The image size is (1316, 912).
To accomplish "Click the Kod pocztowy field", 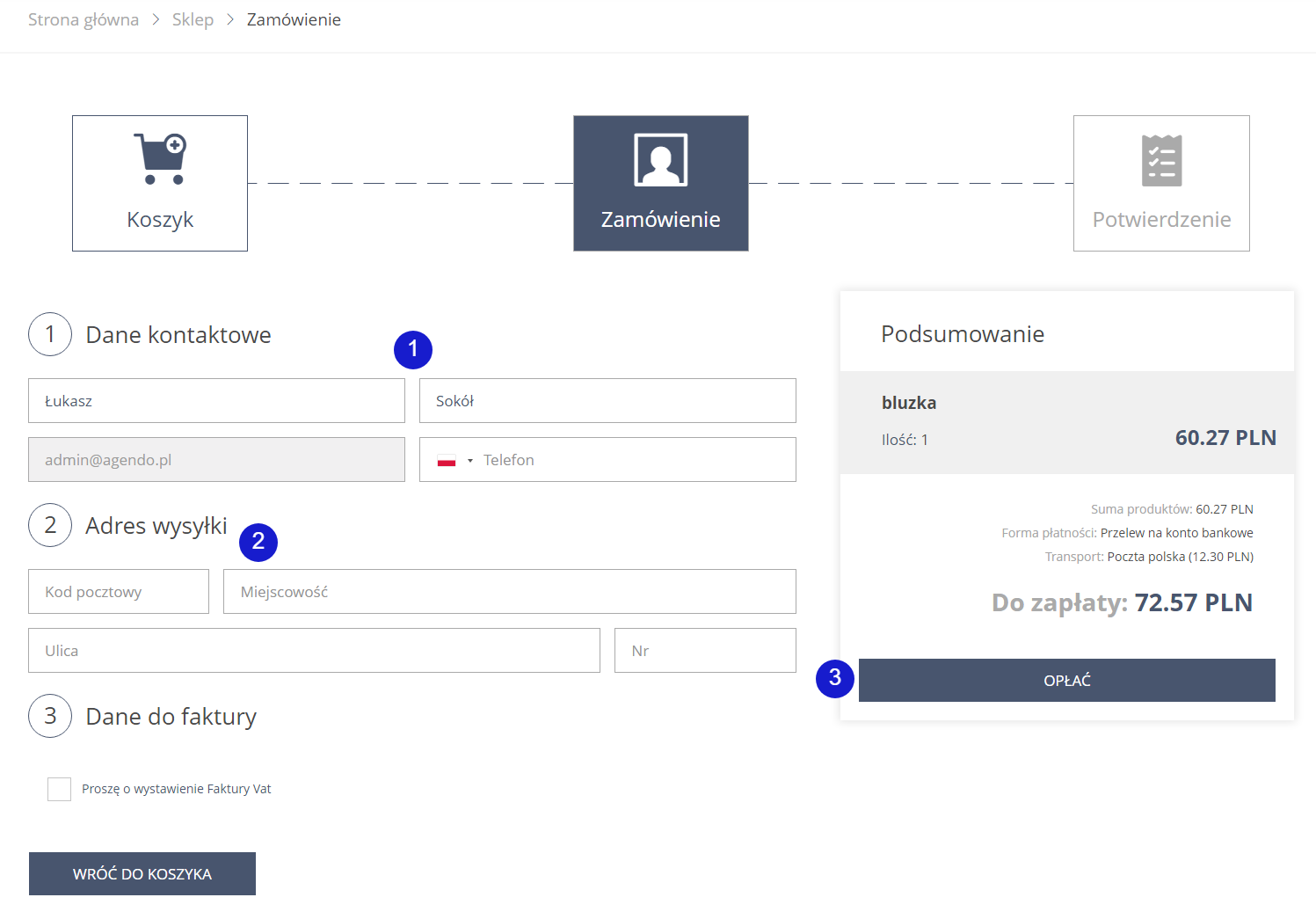I will 119,592.
